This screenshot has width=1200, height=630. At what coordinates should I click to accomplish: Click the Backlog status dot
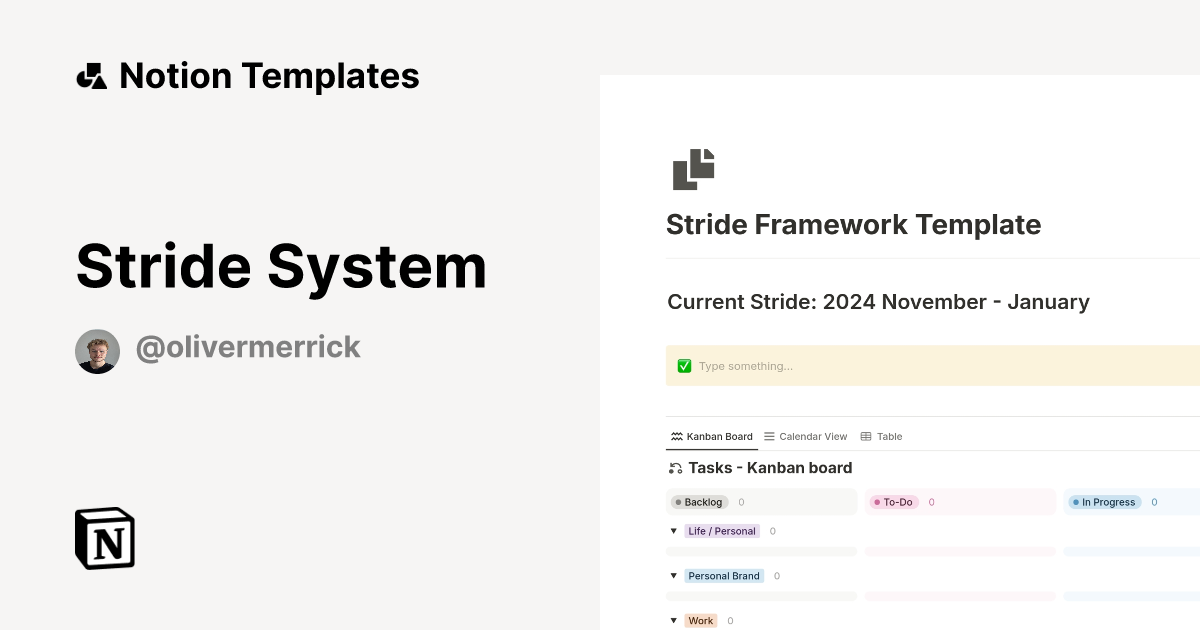click(x=678, y=502)
